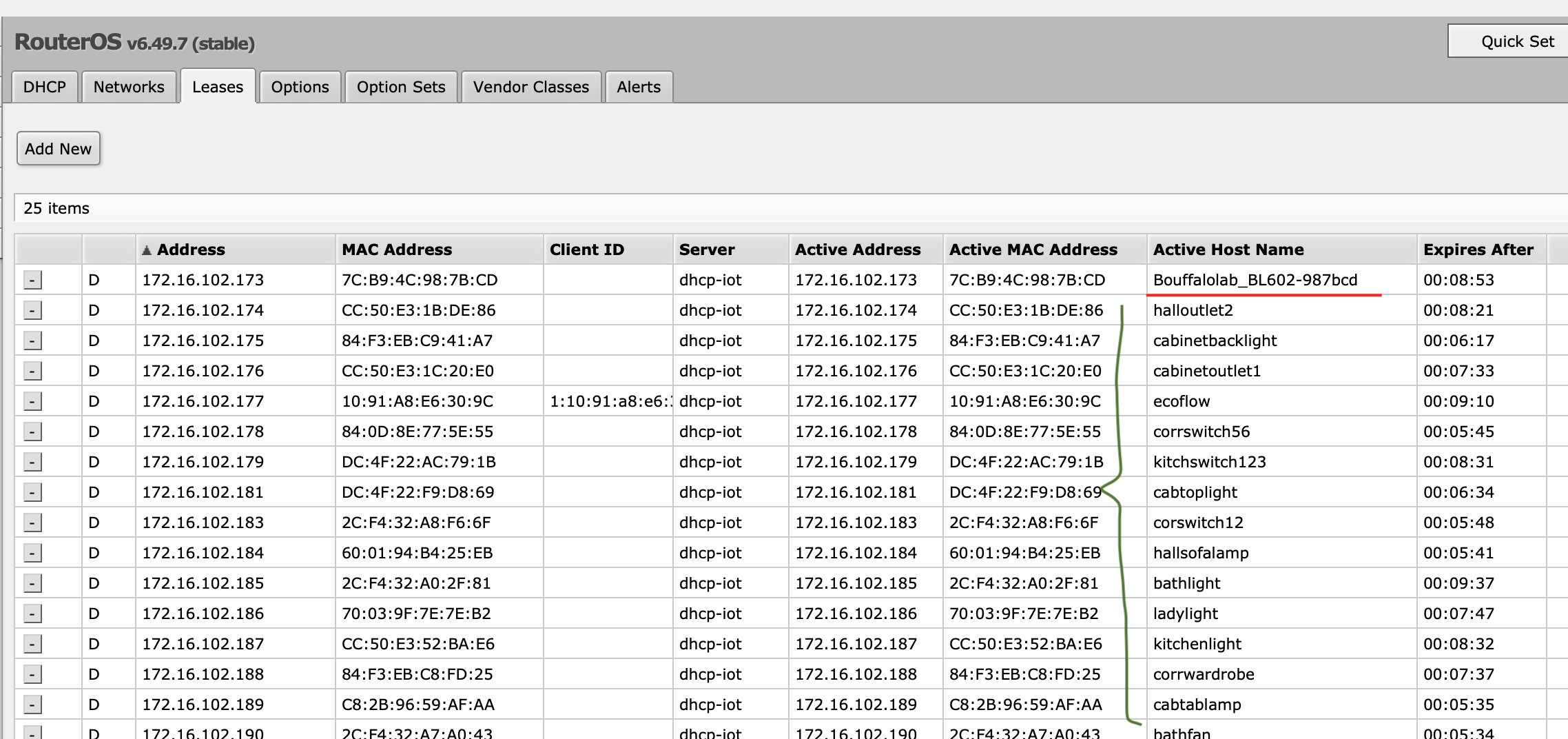Click the Add New button
The width and height of the screenshot is (1568, 739).
[x=58, y=148]
